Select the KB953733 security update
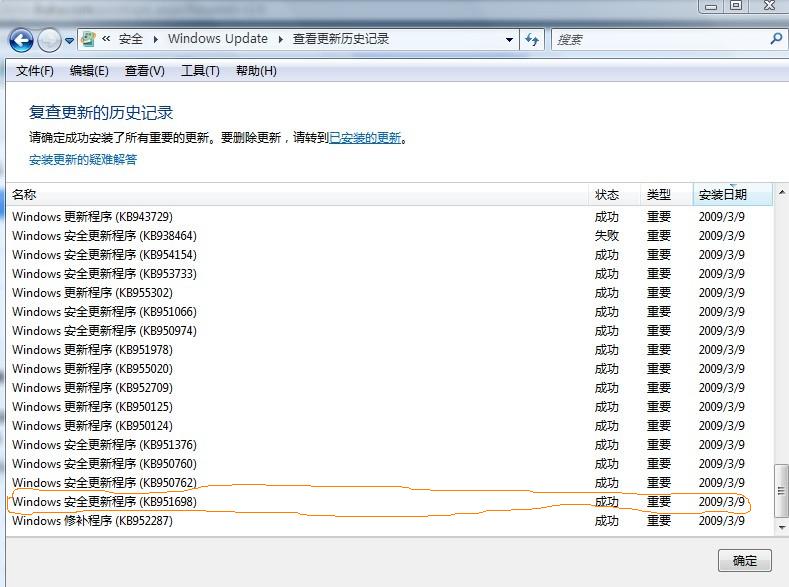This screenshot has width=789, height=587. [389, 274]
